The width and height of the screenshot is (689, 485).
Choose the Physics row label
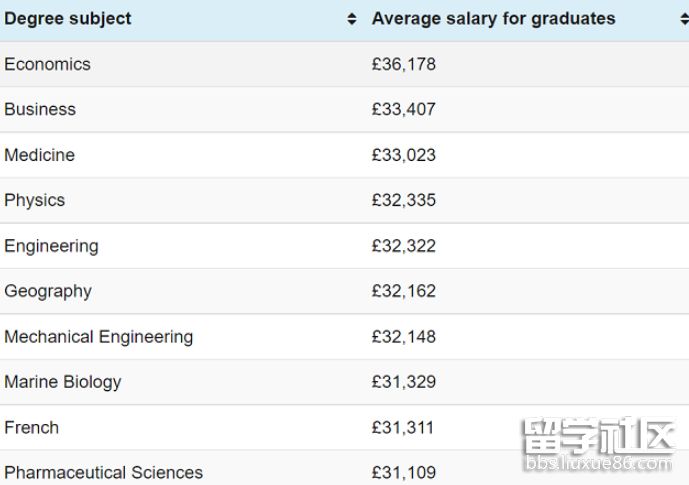34,200
